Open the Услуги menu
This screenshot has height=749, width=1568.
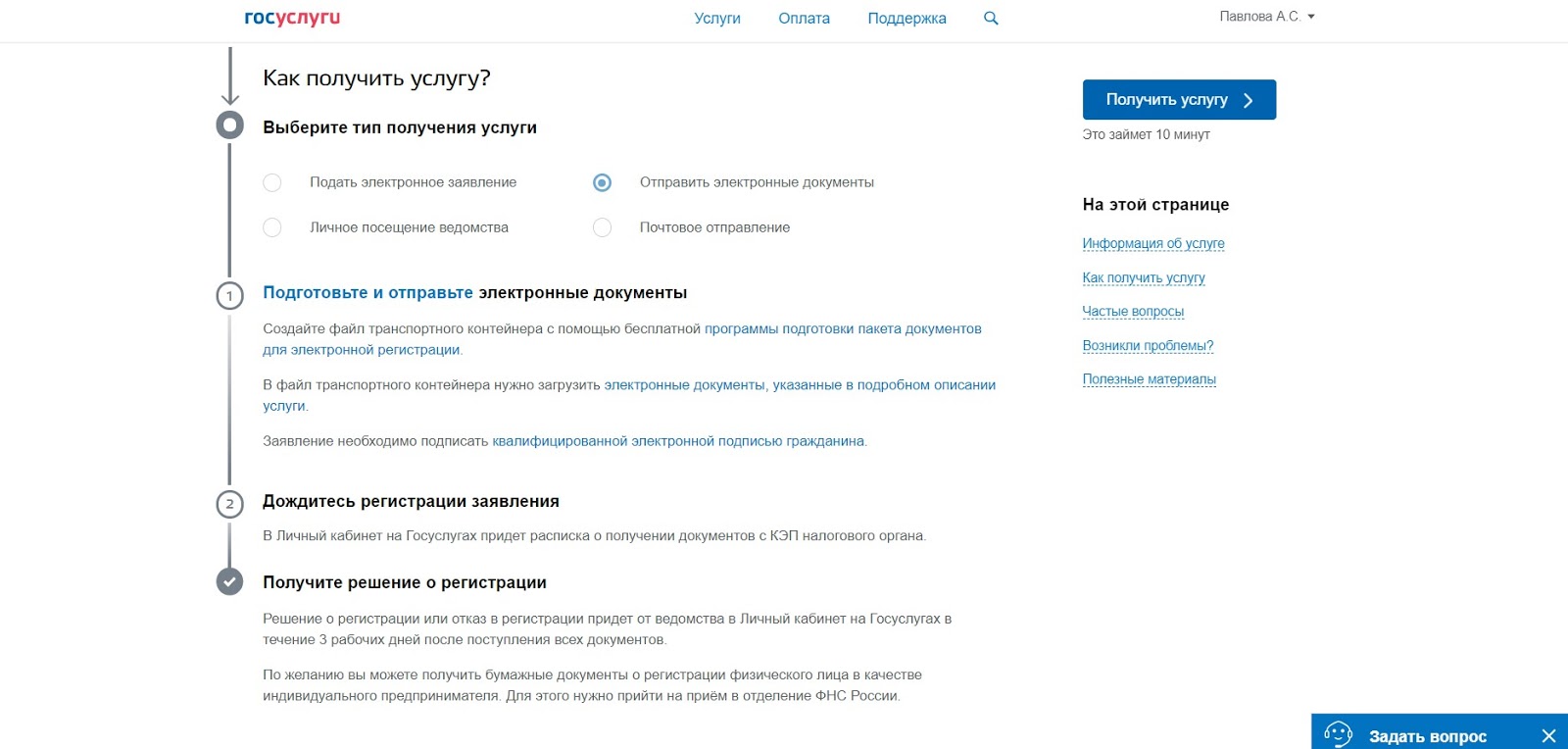tap(717, 18)
